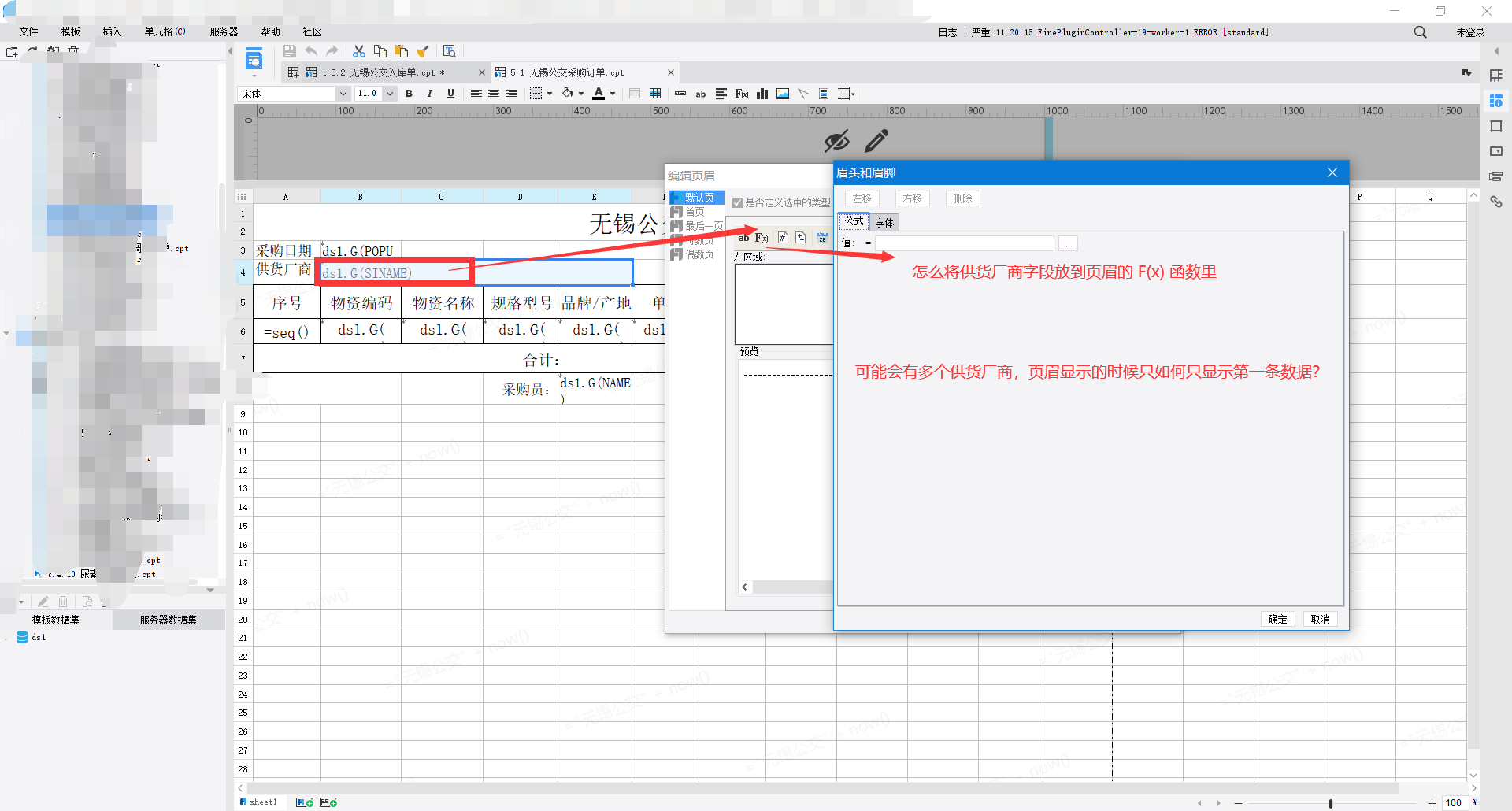Insert total pages with plus page icon
The height and width of the screenshot is (811, 1512).
801,238
